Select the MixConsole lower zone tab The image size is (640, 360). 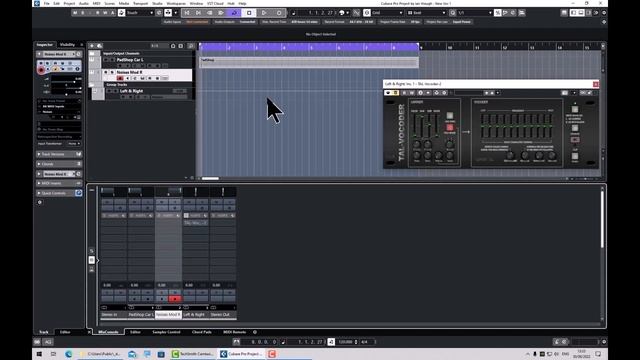coord(108,332)
